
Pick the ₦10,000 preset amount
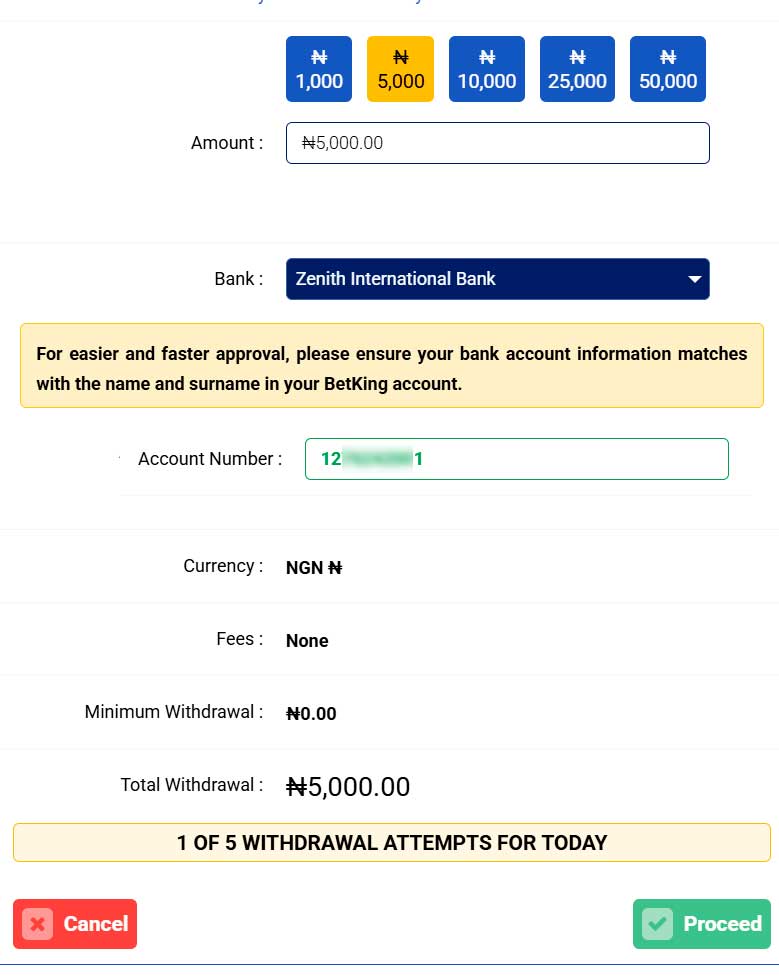pos(487,69)
